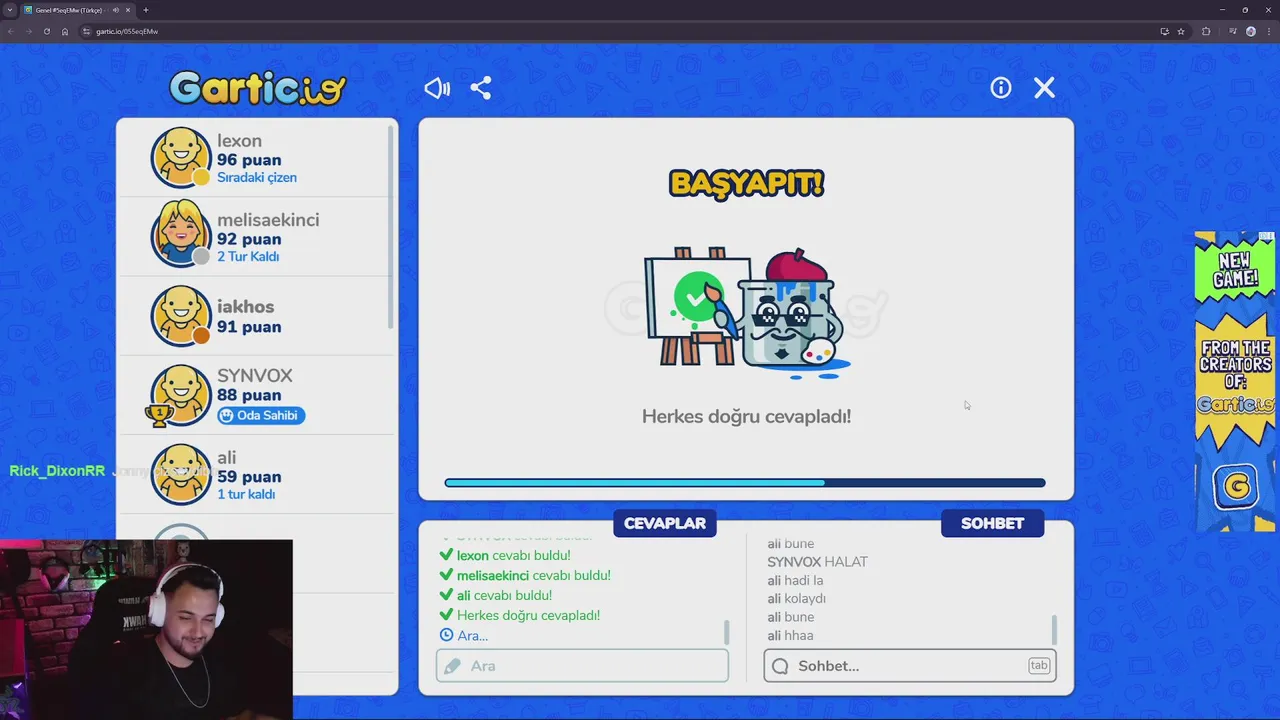
Task: Click the 'ali hadi la' chat message
Action: 795,580
